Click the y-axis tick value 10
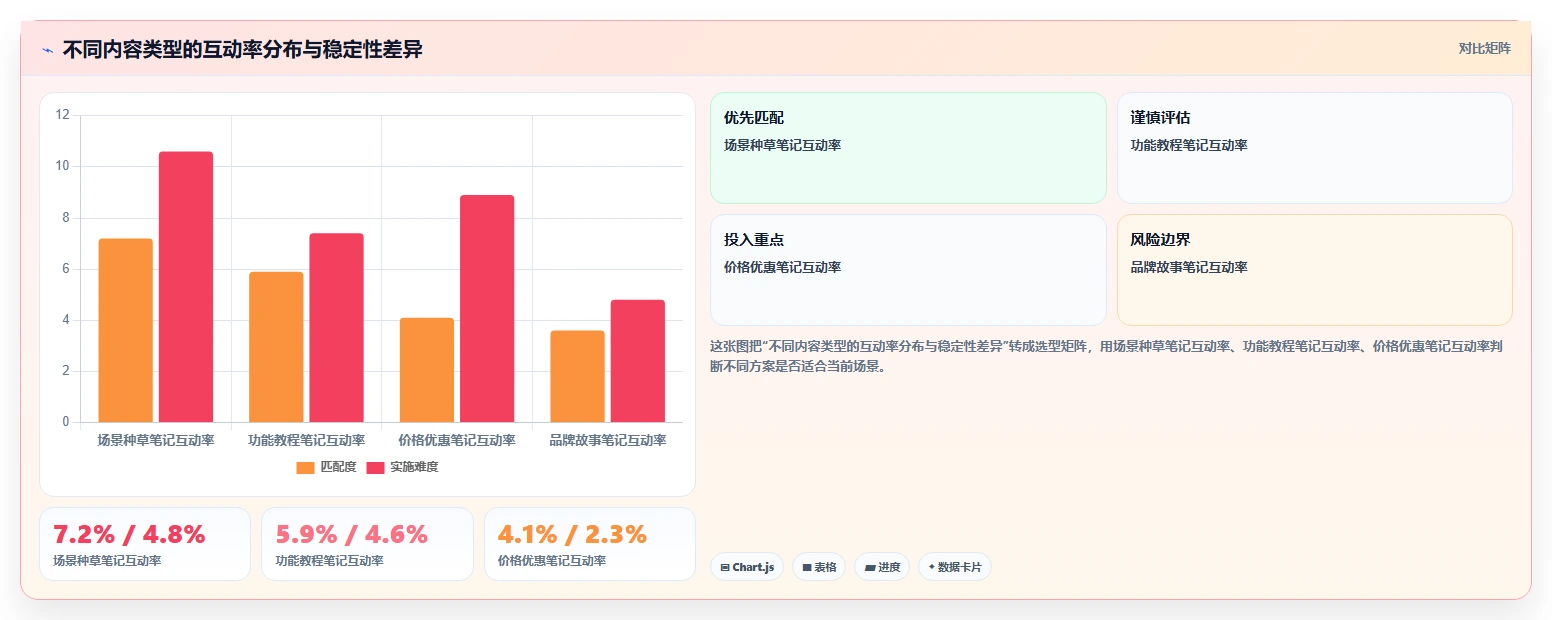This screenshot has width=1552, height=620. tap(62, 166)
